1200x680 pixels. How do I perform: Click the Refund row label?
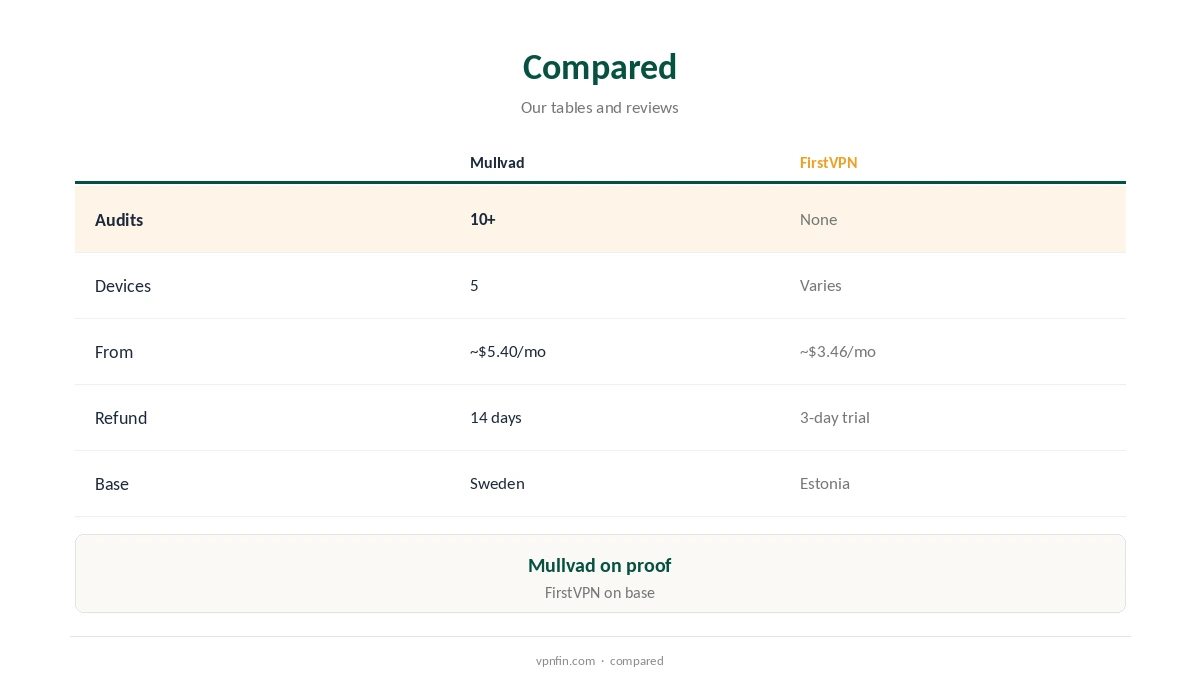click(121, 418)
